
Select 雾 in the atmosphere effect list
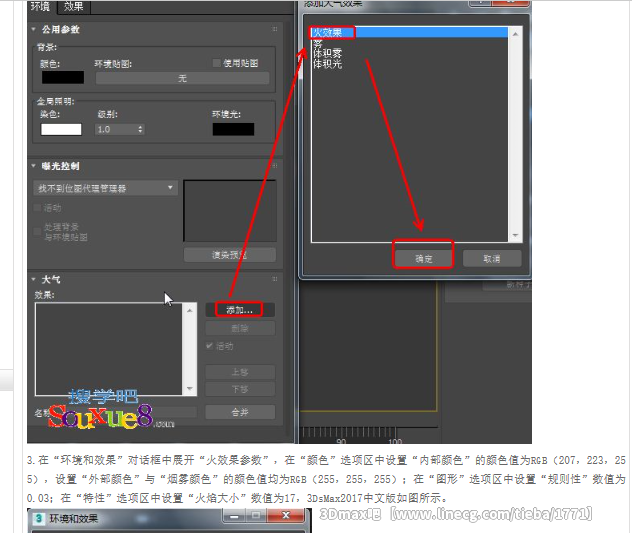tap(318, 43)
